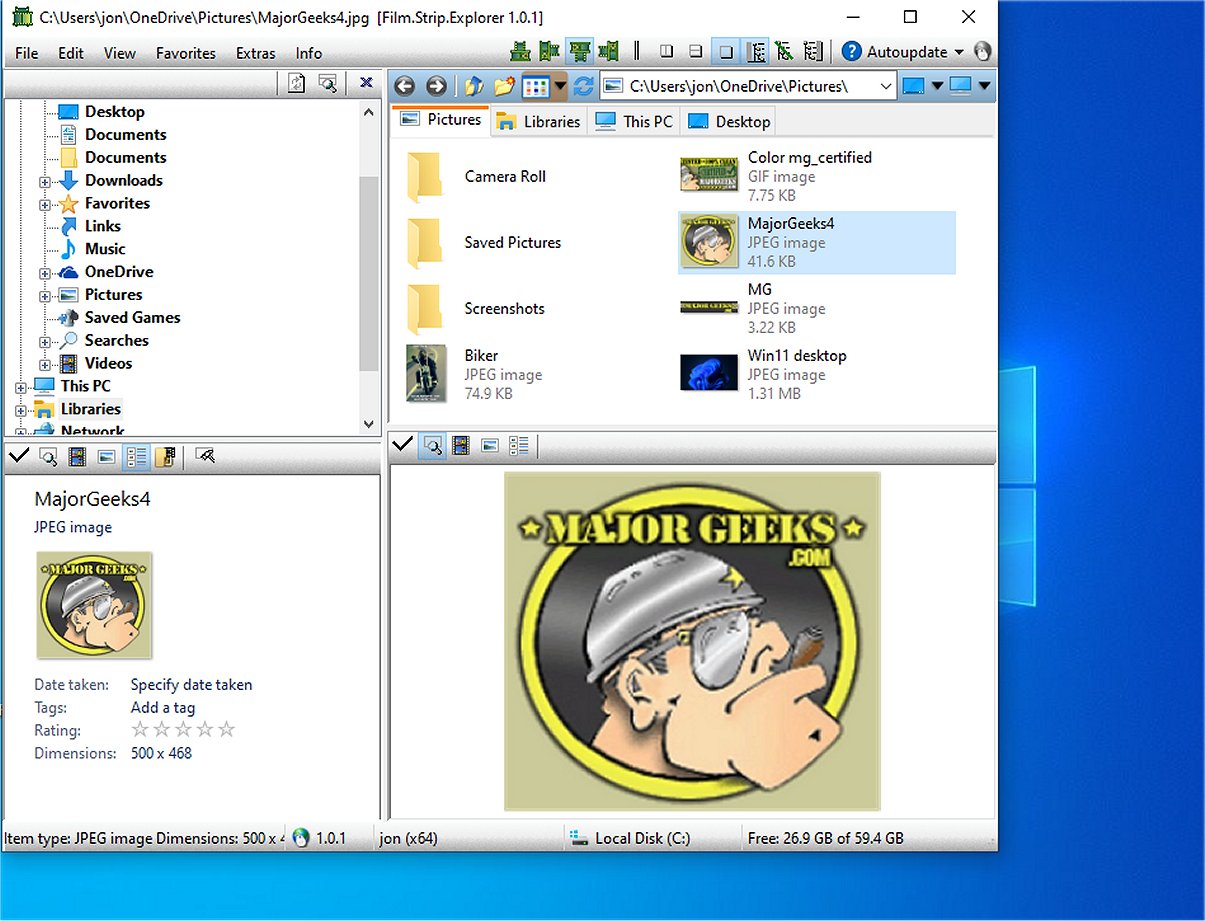Click the magnifier icon in details pane toolbar
1205x921 pixels.
click(x=47, y=457)
